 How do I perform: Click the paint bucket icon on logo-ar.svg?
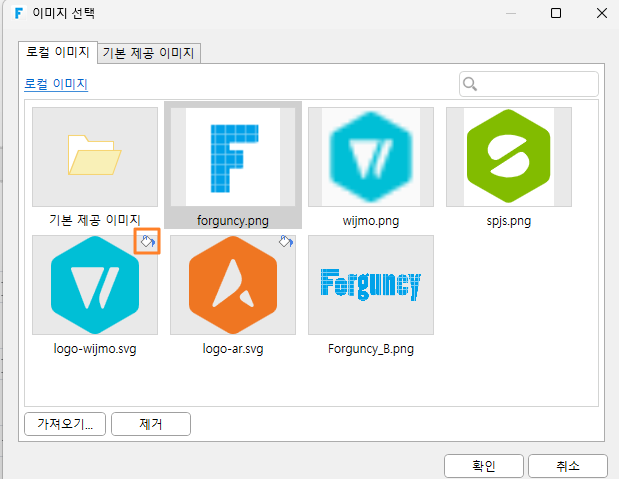coord(286,241)
